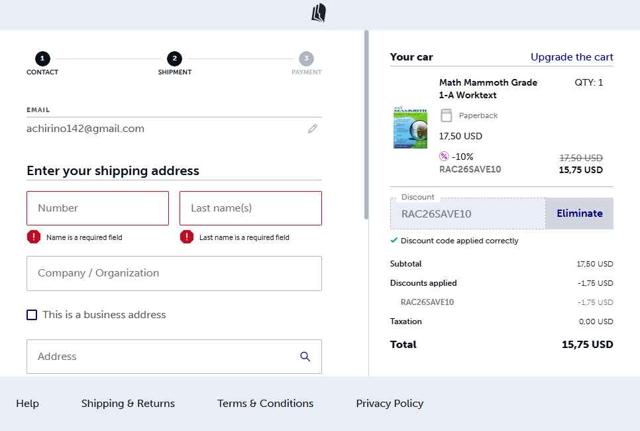Click the store logo icon at top
The width and height of the screenshot is (640, 431).
click(319, 13)
